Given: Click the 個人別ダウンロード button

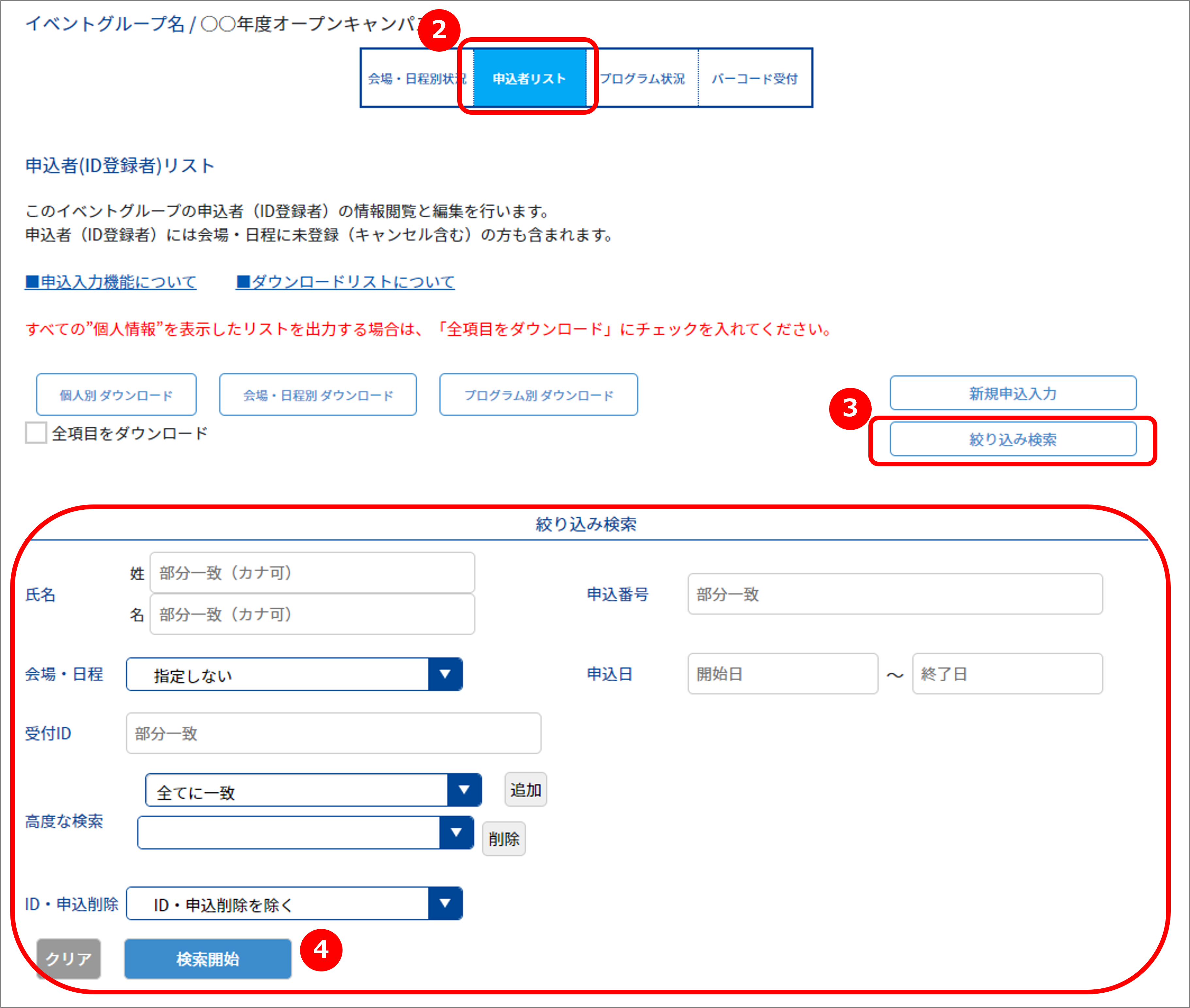Looking at the screenshot, I should point(116,395).
